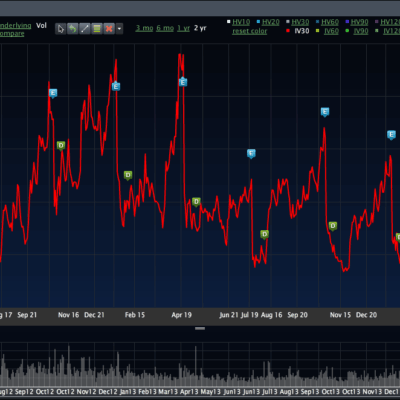Click the blue HV60 color swatch

(x=318, y=22)
